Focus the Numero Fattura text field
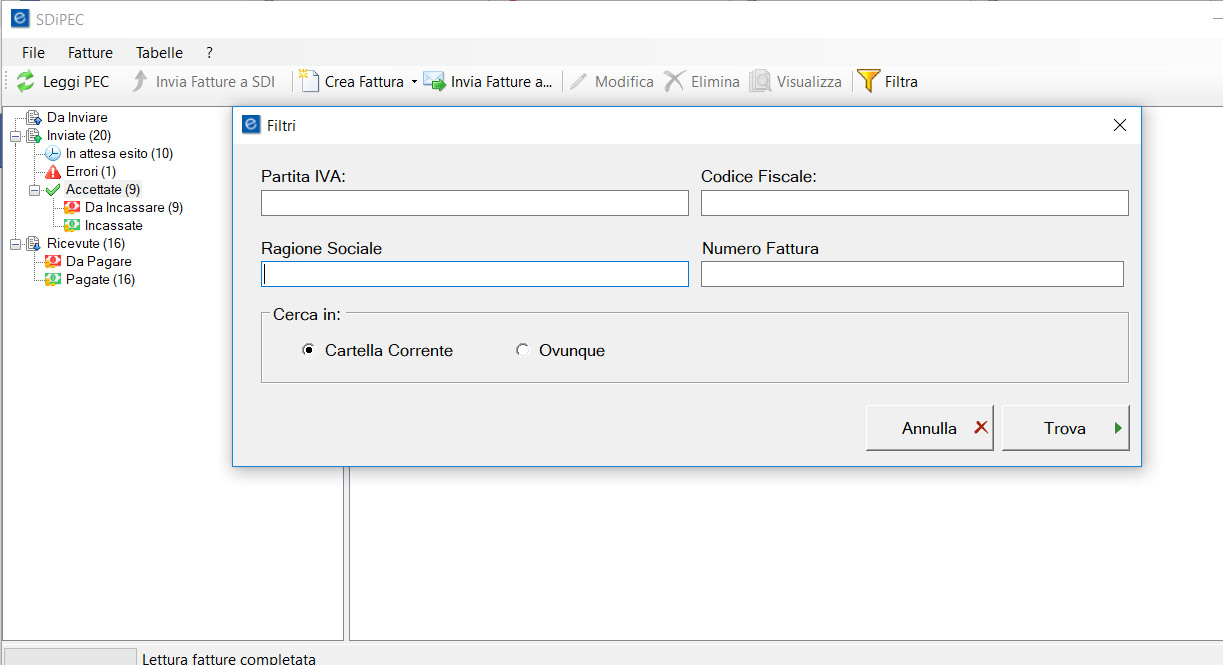 [x=912, y=274]
